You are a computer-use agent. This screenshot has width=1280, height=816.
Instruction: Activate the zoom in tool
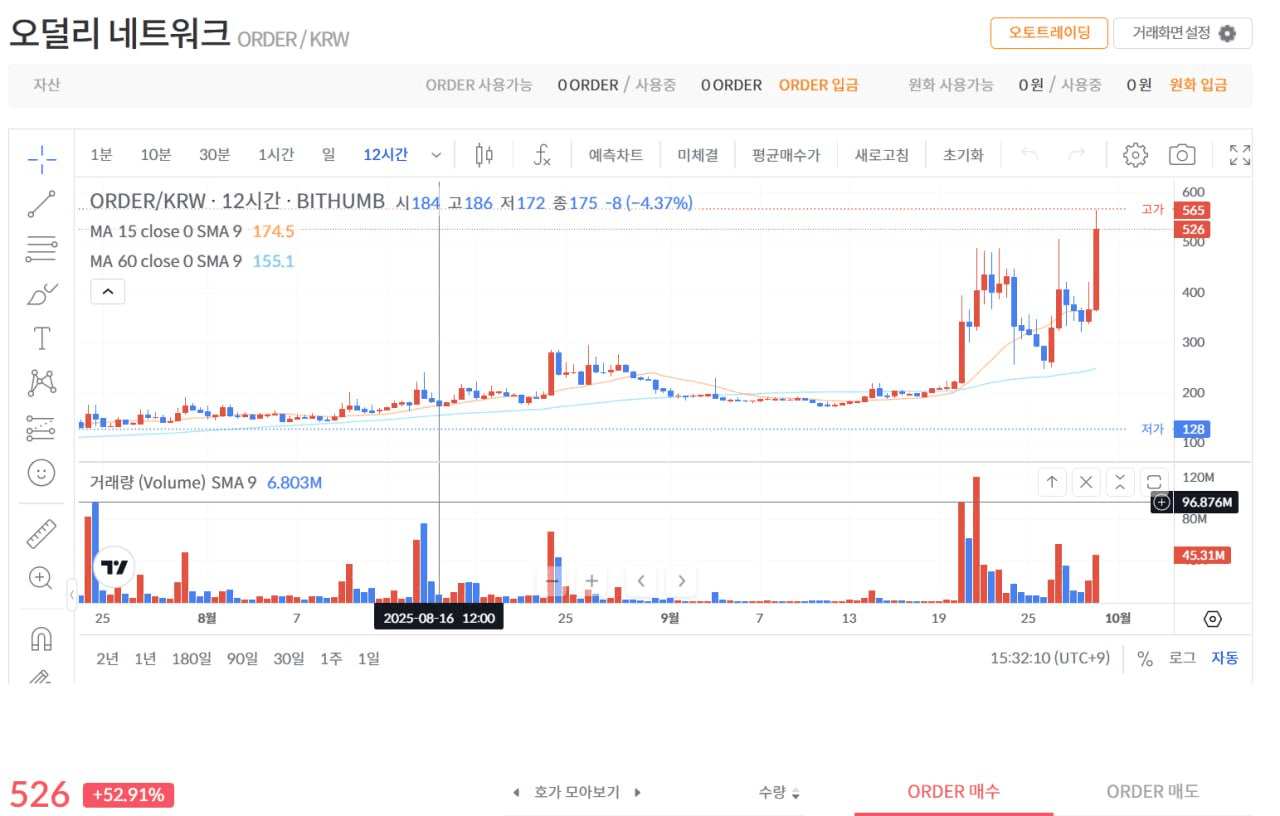tap(41, 578)
